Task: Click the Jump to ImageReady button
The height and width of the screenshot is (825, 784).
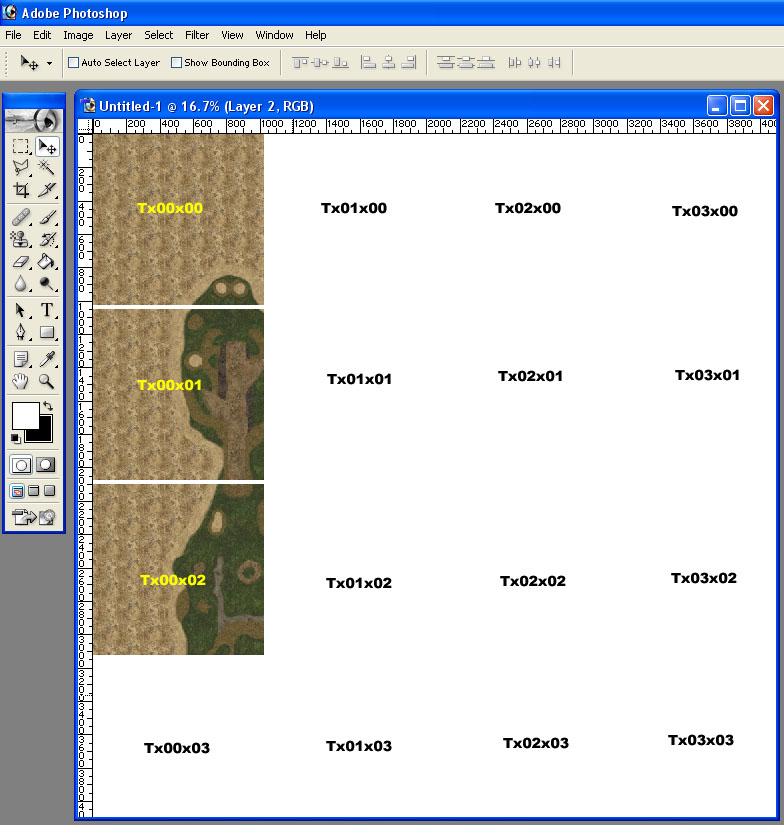Action: point(33,517)
